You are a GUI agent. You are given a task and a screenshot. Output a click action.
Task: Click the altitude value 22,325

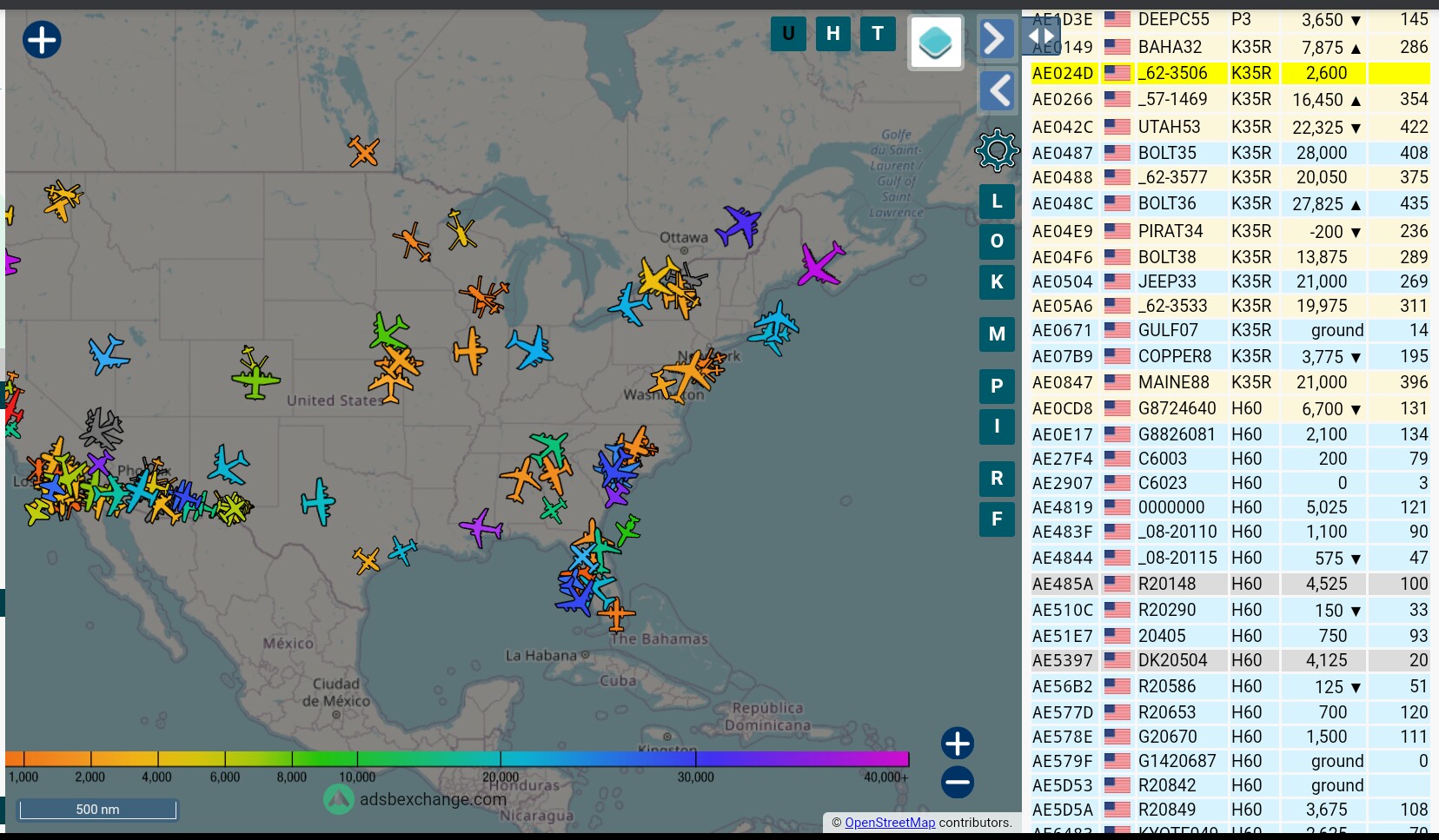[x=1317, y=128]
